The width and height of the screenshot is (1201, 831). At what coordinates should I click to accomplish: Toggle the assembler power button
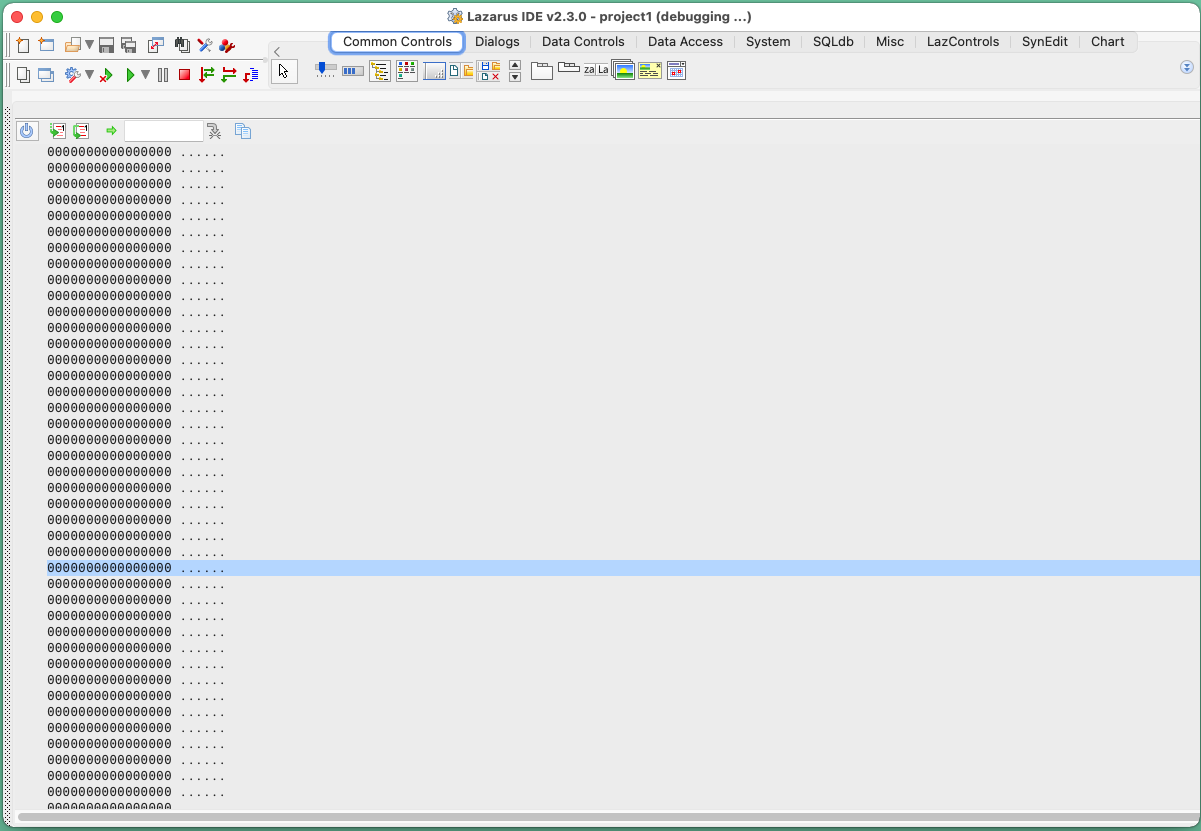27,131
